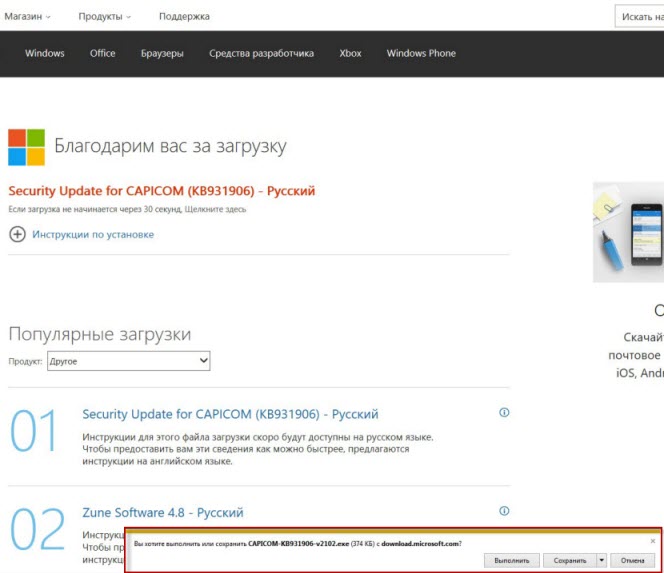The width and height of the screenshot is (664, 573).
Task: Select Браузеры in navigation bar
Action: (x=162, y=53)
